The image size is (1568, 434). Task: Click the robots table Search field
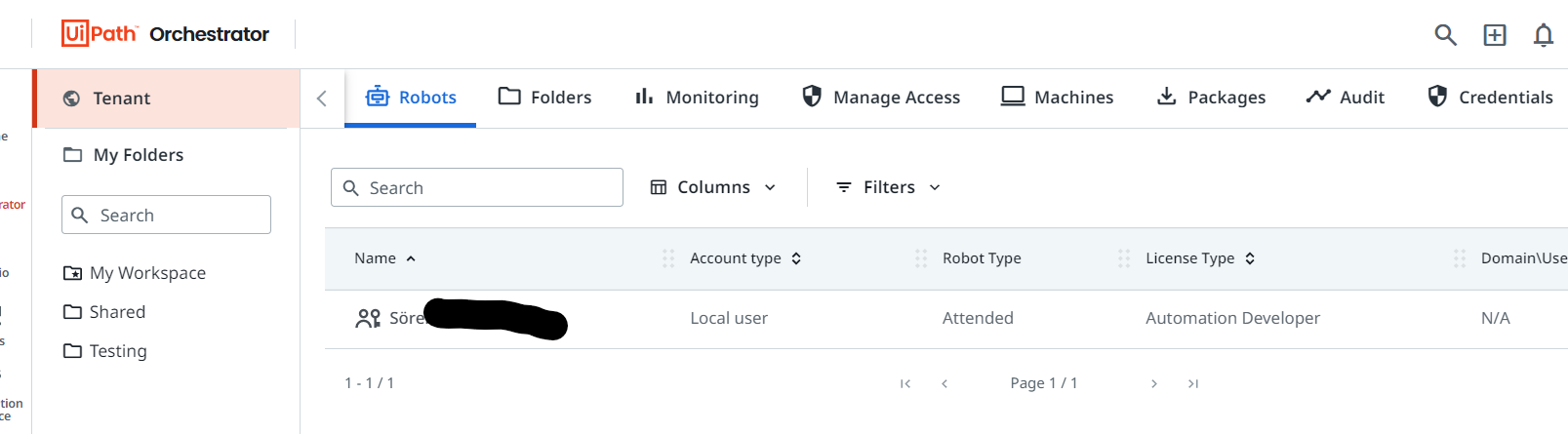tap(477, 187)
